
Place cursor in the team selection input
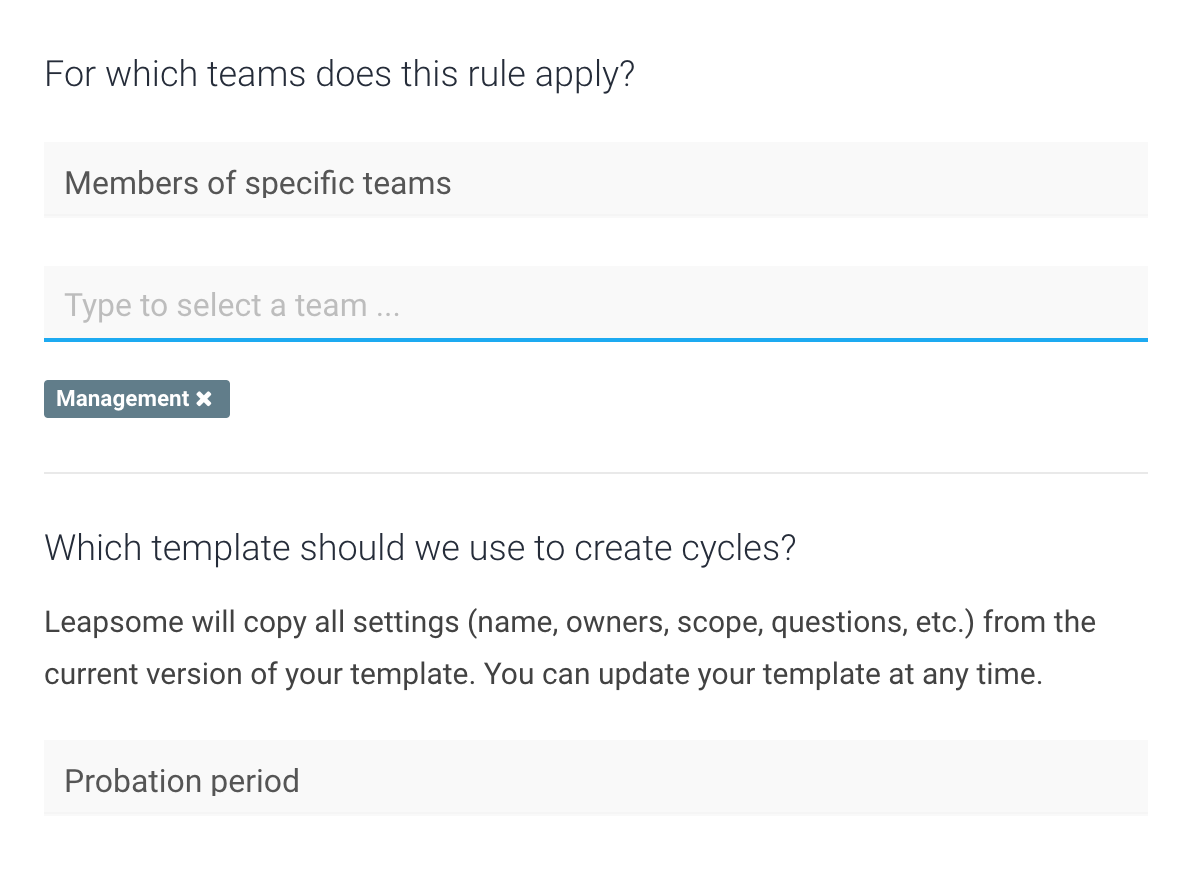(596, 304)
